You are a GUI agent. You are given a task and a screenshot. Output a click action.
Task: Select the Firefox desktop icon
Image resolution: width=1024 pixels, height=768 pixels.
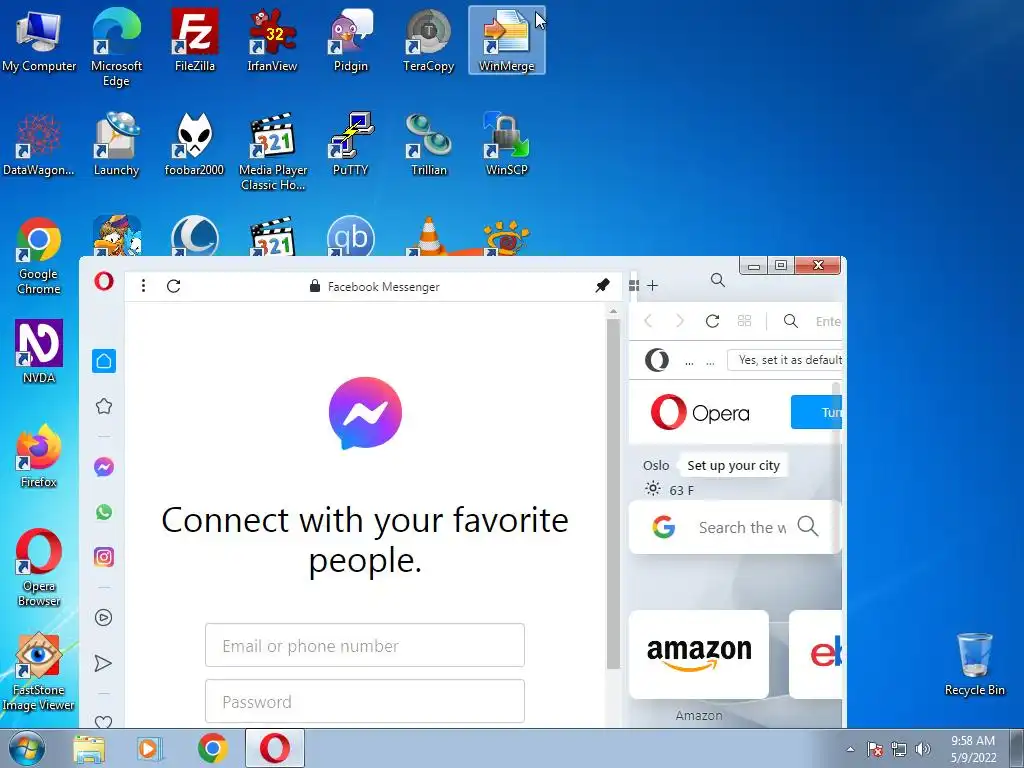[39, 456]
